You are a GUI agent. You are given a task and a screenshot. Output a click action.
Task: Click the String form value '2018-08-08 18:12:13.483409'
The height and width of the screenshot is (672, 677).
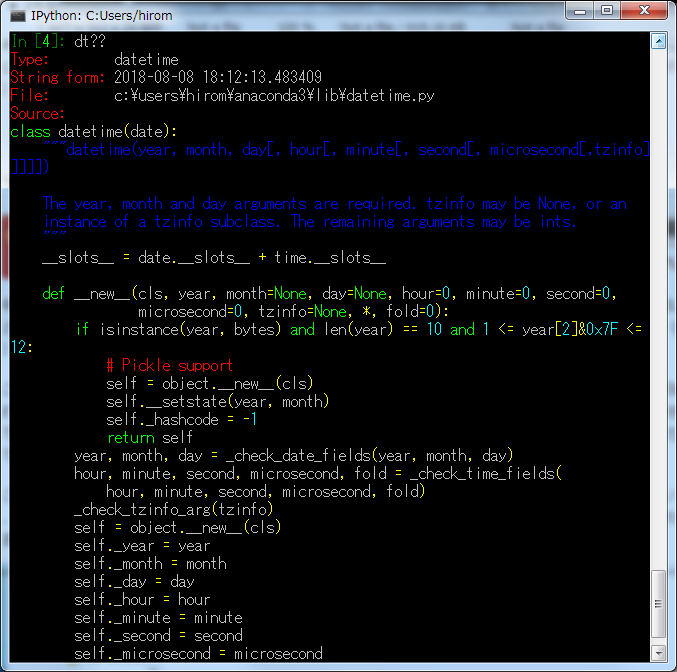tap(218, 77)
